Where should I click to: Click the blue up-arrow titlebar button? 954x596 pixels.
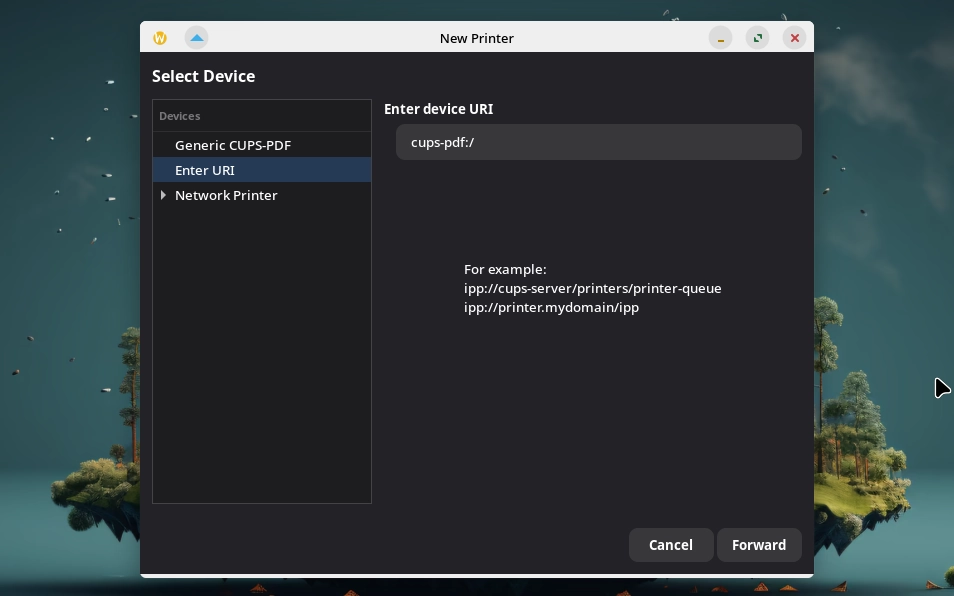coord(197,38)
